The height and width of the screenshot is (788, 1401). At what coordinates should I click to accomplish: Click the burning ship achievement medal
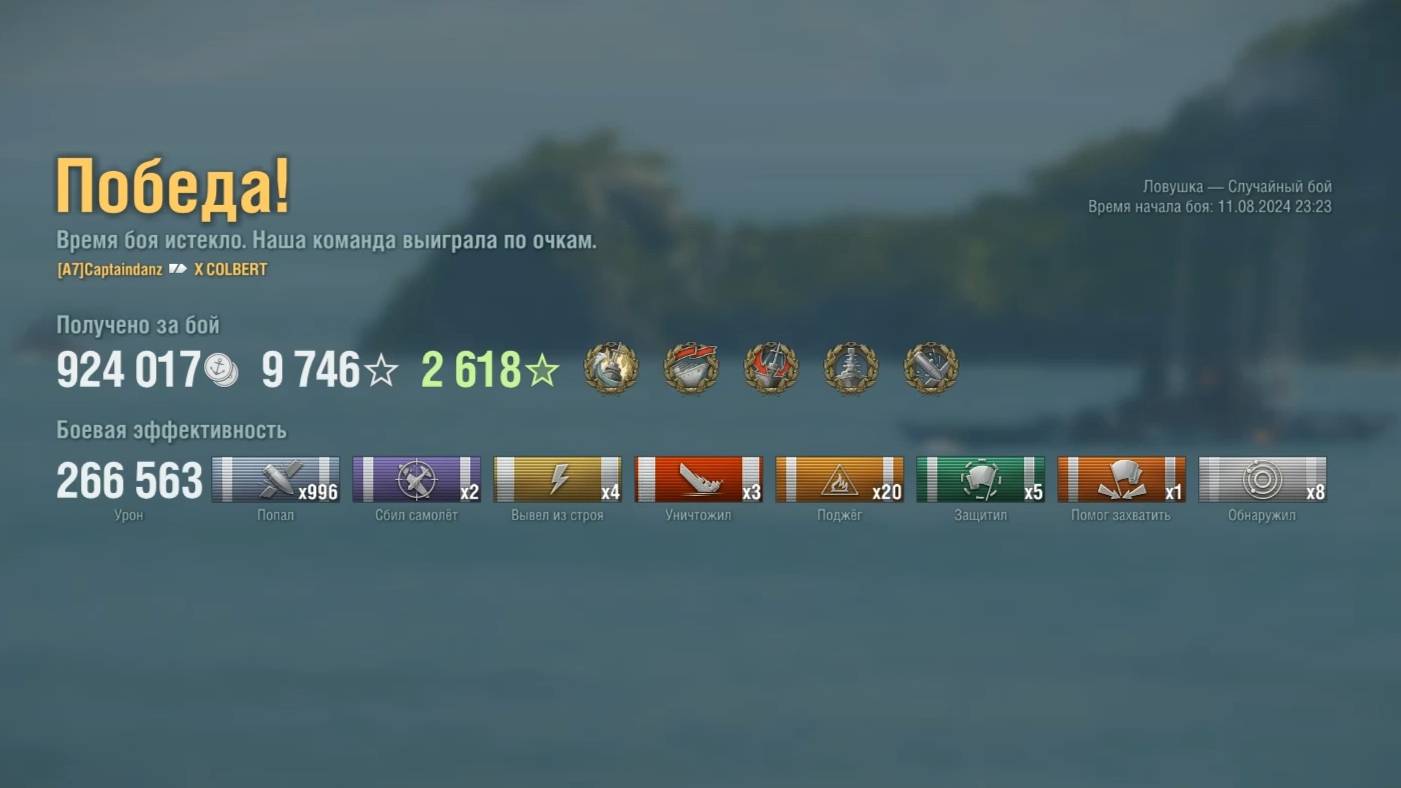[611, 368]
